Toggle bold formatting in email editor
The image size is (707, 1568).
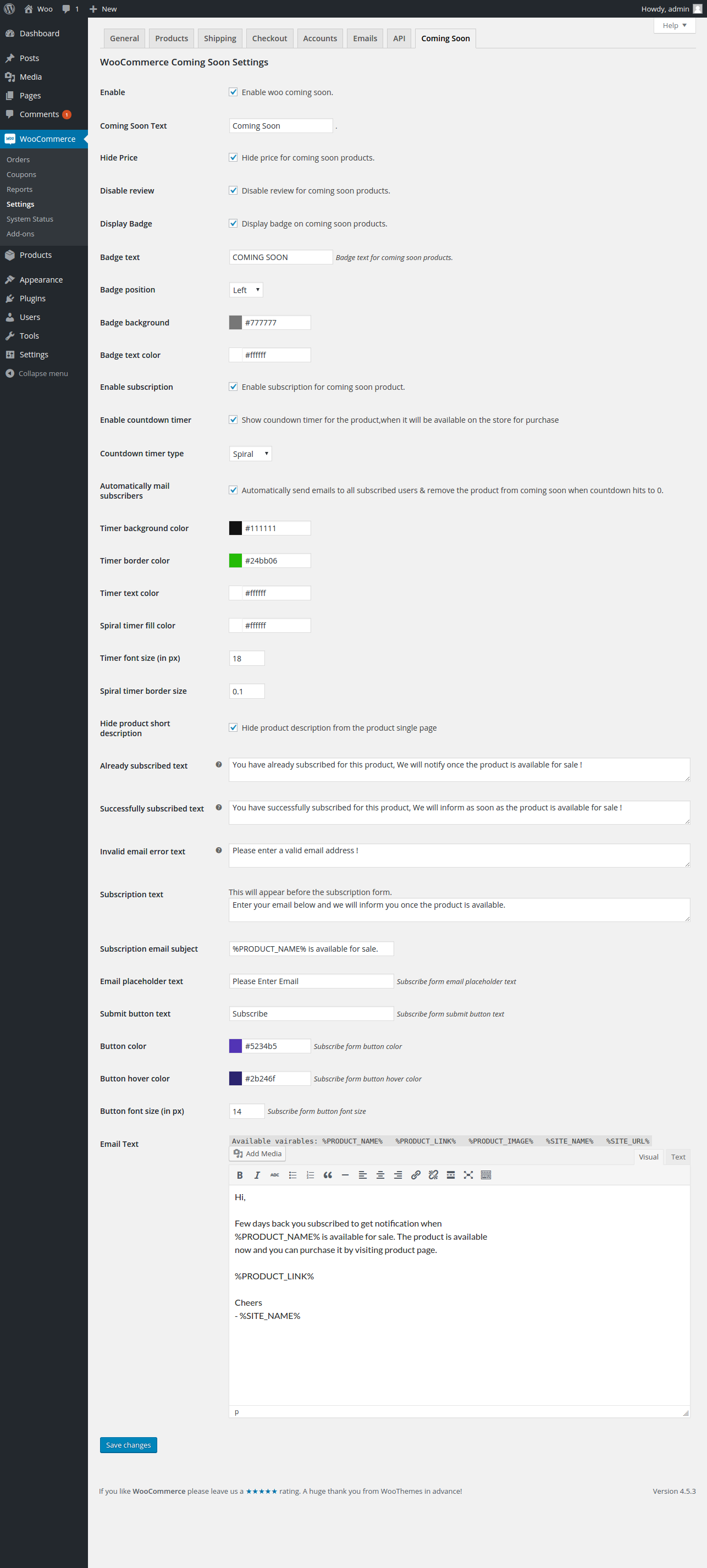(240, 1175)
